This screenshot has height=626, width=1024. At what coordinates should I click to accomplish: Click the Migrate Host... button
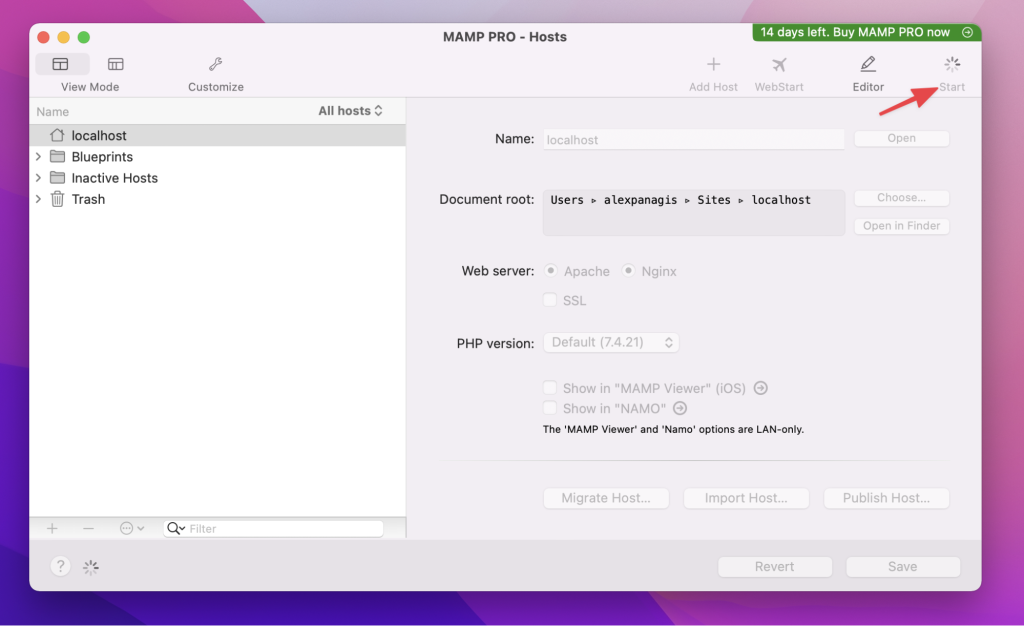[x=606, y=498]
